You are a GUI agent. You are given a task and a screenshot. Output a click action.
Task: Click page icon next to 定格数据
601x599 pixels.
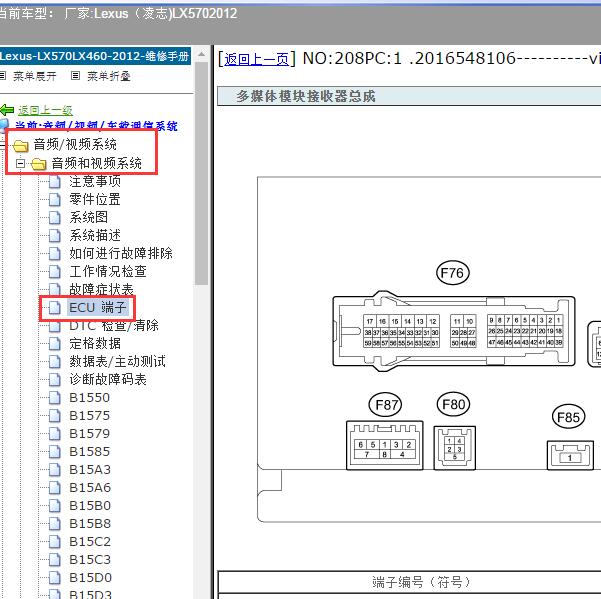[55, 344]
